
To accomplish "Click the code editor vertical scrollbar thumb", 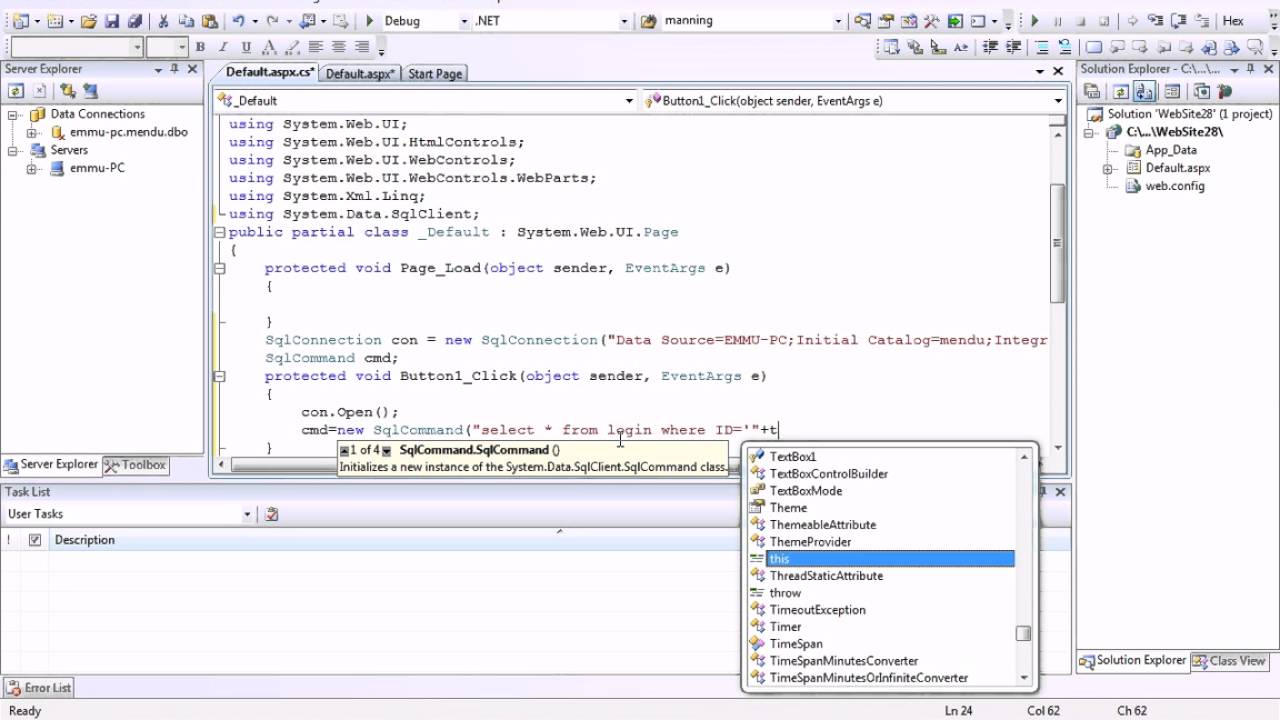I will (x=1058, y=244).
